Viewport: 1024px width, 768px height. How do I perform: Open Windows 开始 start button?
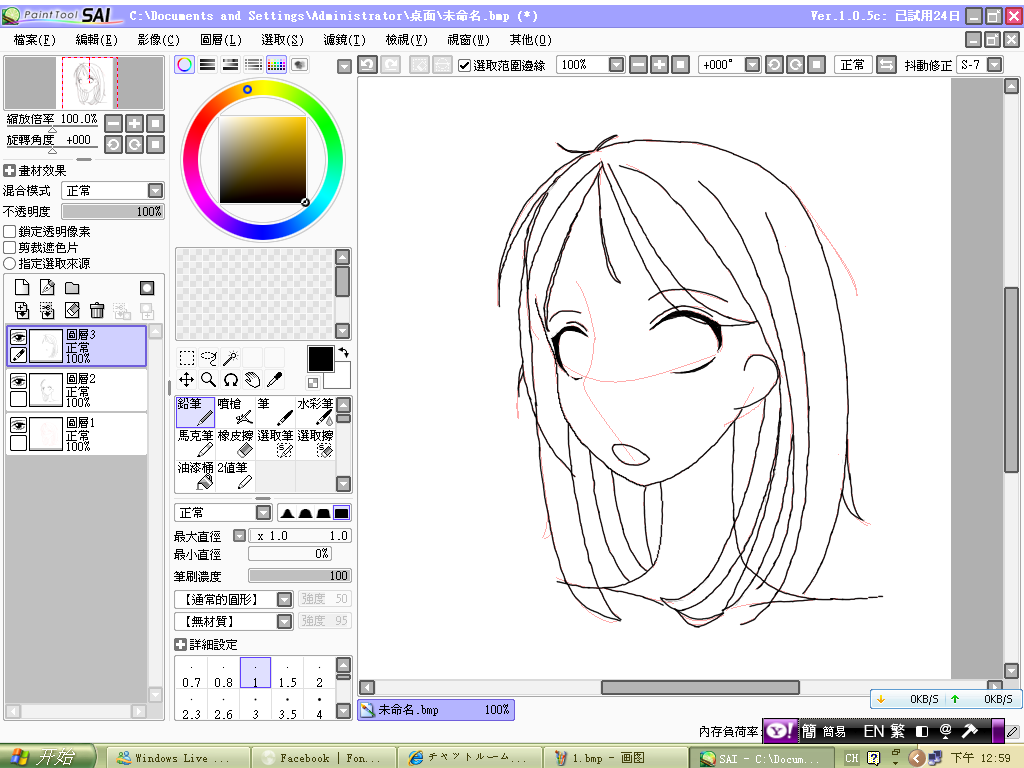pyautogui.click(x=48, y=757)
